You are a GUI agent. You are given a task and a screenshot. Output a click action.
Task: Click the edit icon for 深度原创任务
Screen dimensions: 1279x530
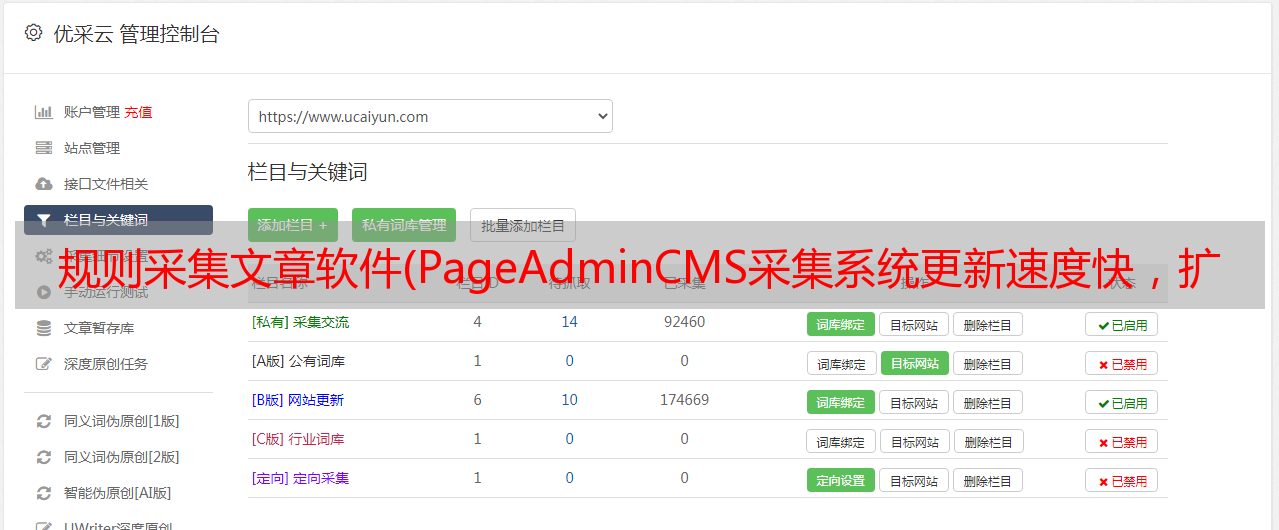[x=43, y=364]
